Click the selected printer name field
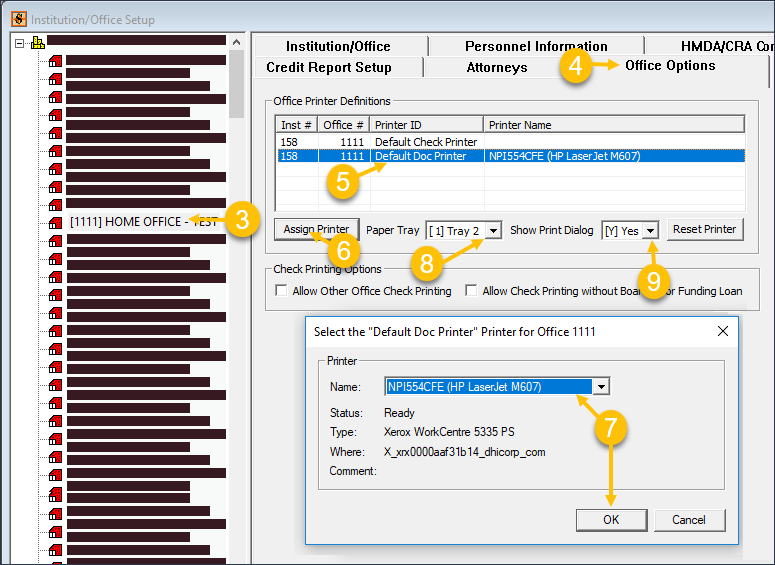Viewport: 775px width, 565px height. 488,387
